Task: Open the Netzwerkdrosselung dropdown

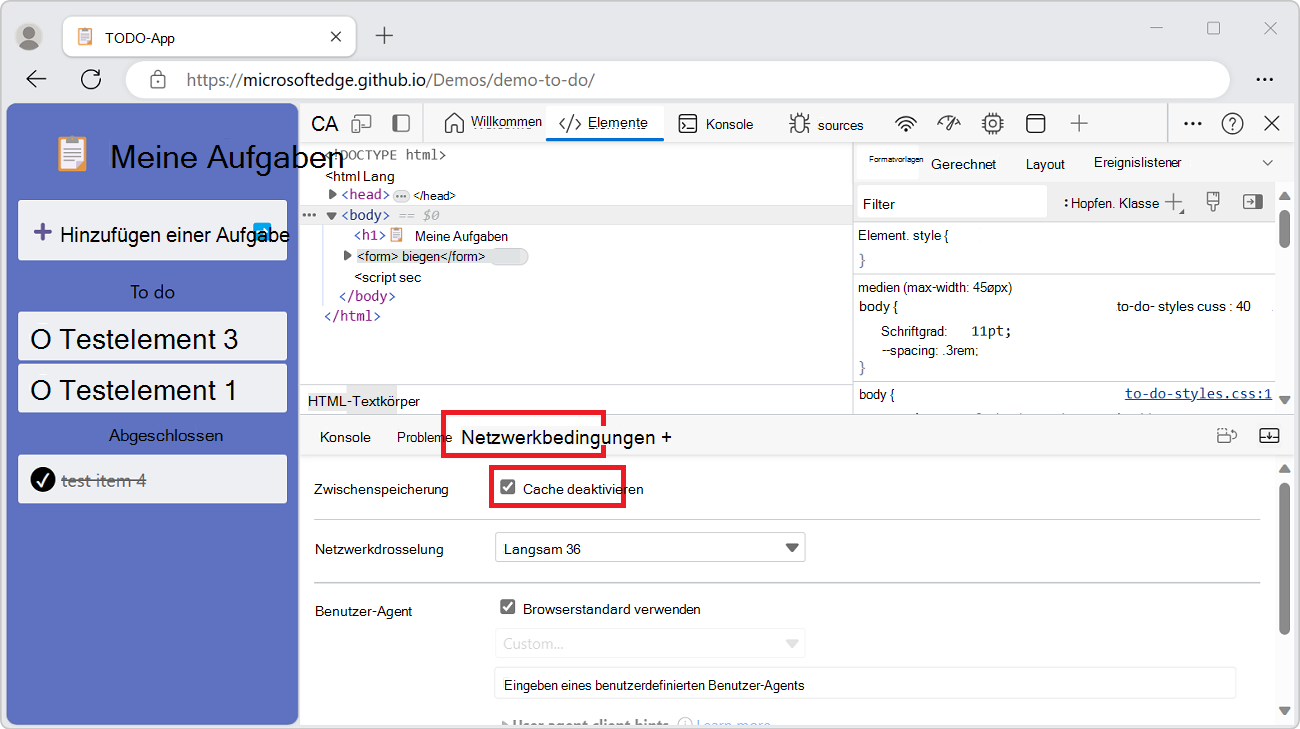Action: click(x=649, y=548)
